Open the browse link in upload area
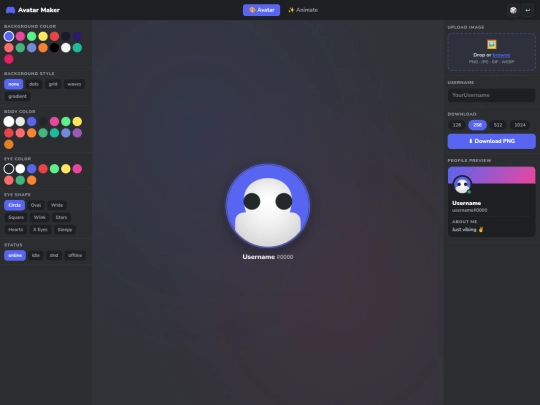Viewport: 540px width, 405px height. coord(501,55)
